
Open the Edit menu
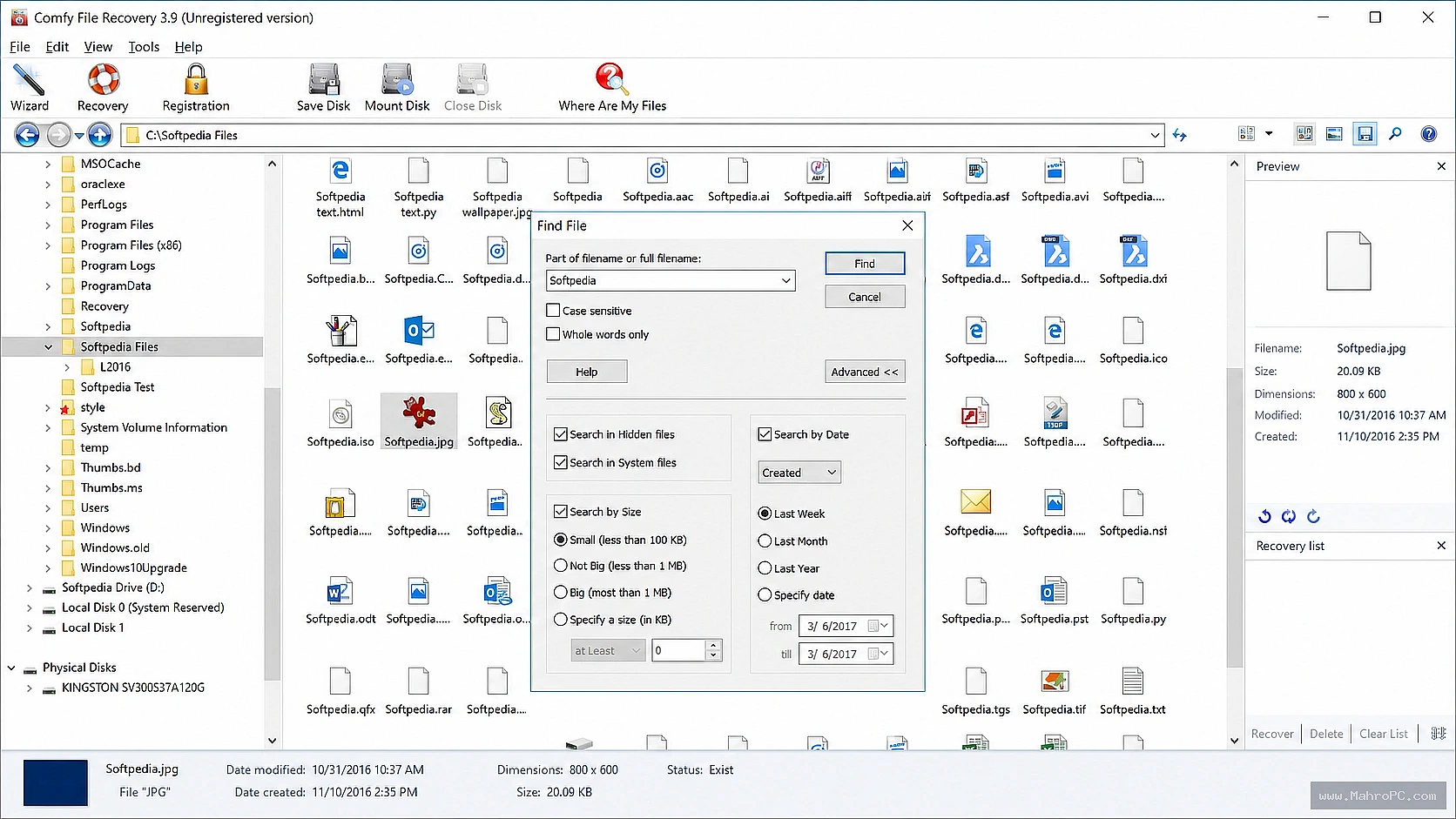click(57, 47)
